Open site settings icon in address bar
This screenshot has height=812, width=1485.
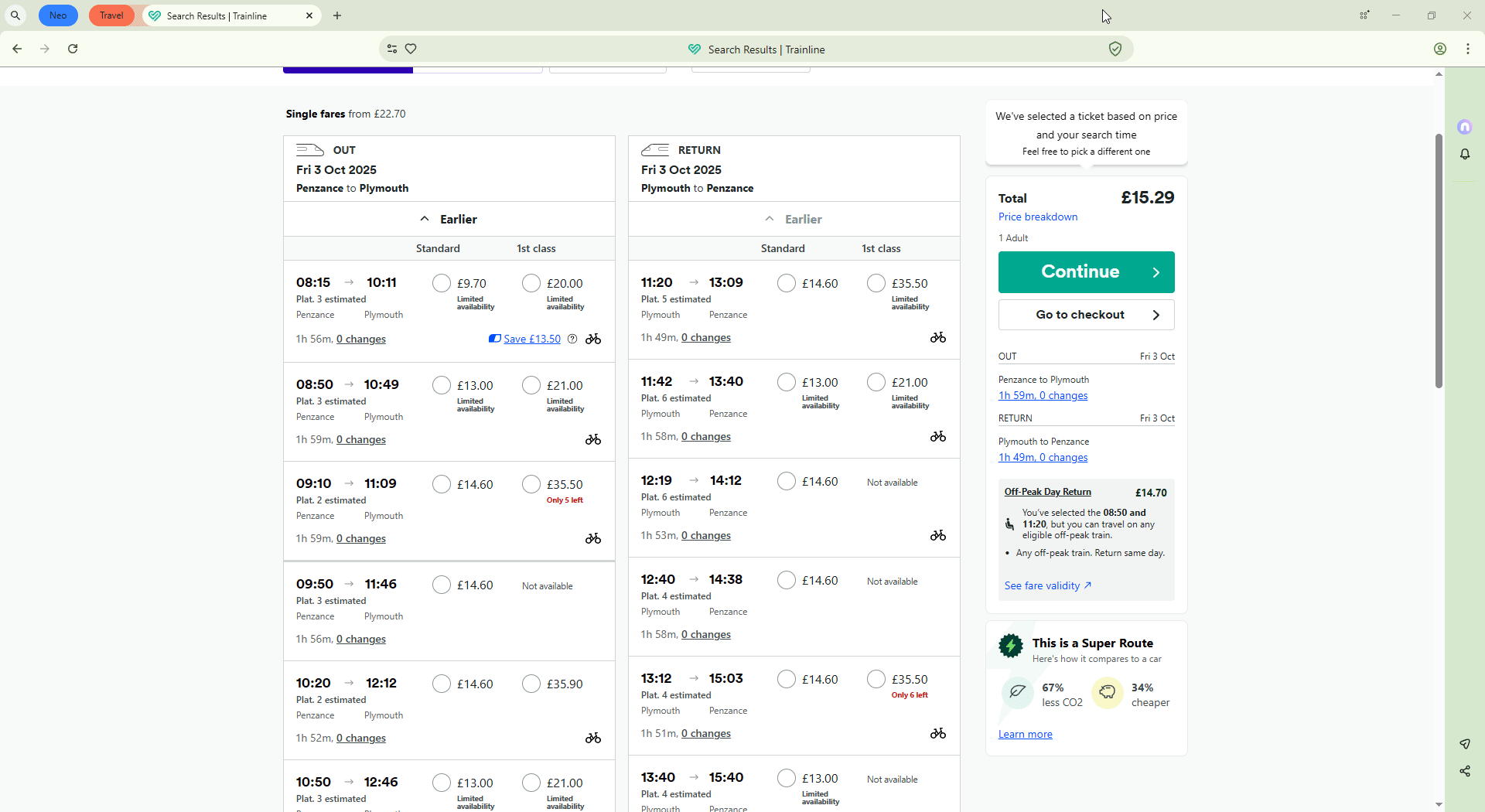tap(392, 49)
